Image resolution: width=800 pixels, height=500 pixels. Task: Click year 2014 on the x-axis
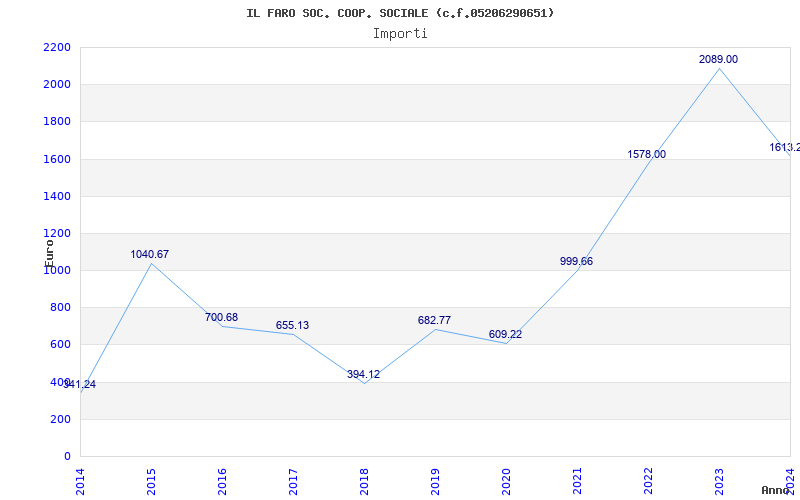pyautogui.click(x=80, y=481)
